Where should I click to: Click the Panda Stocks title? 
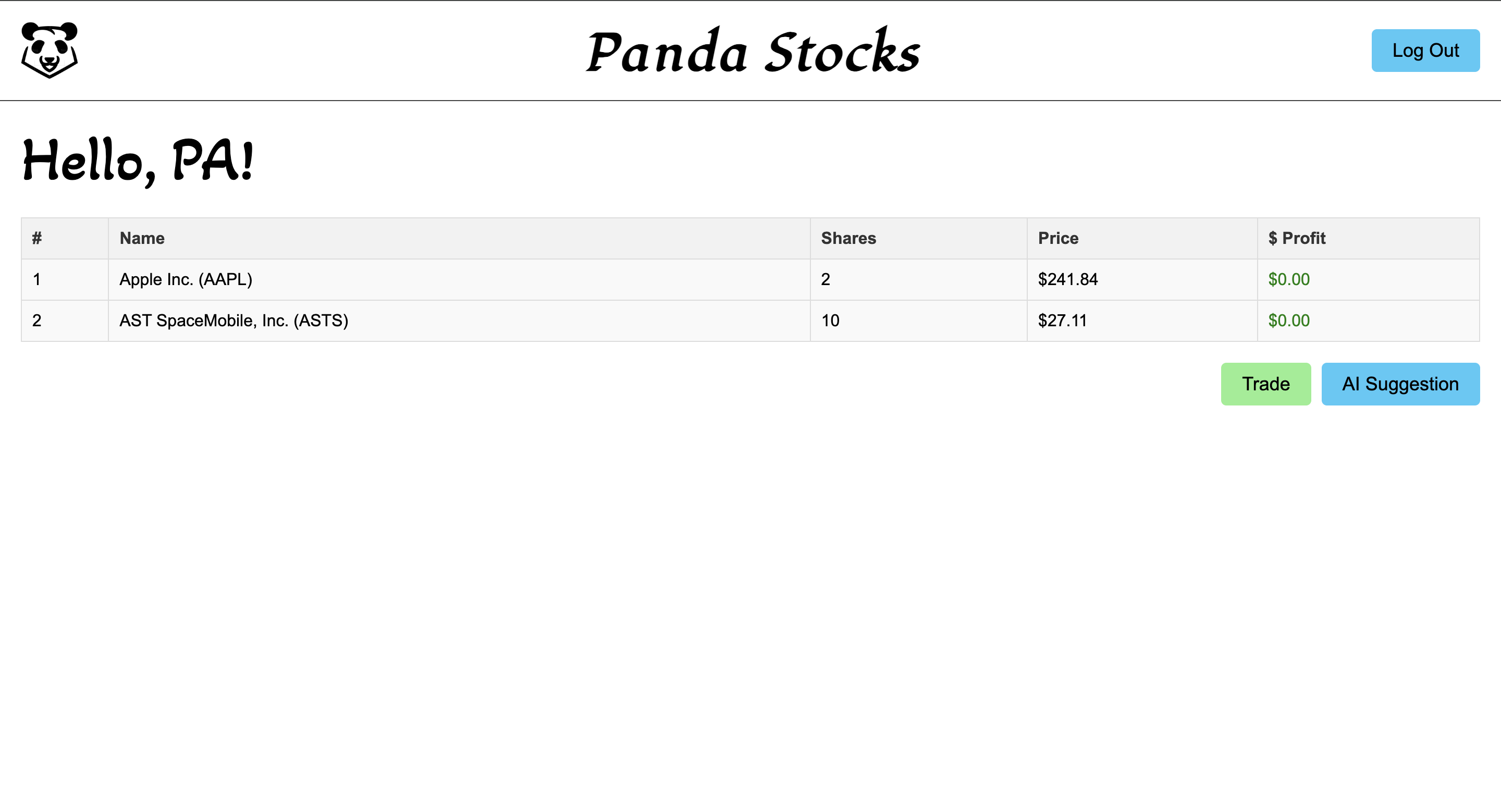click(x=752, y=52)
